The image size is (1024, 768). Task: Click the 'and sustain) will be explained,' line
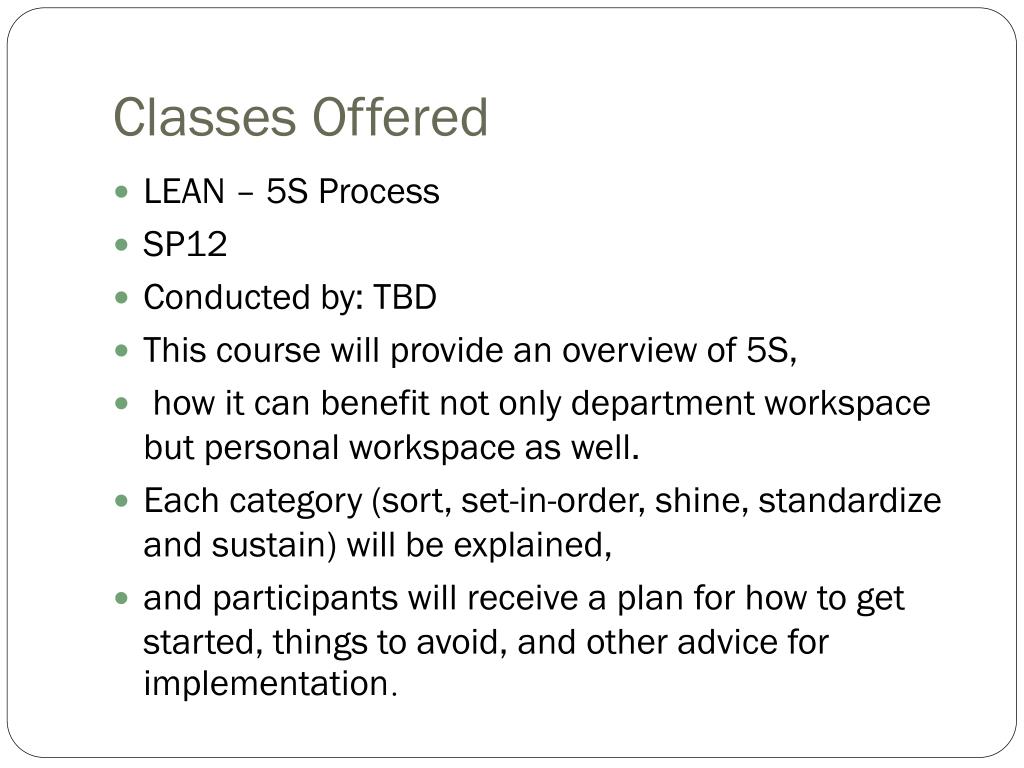(x=377, y=545)
